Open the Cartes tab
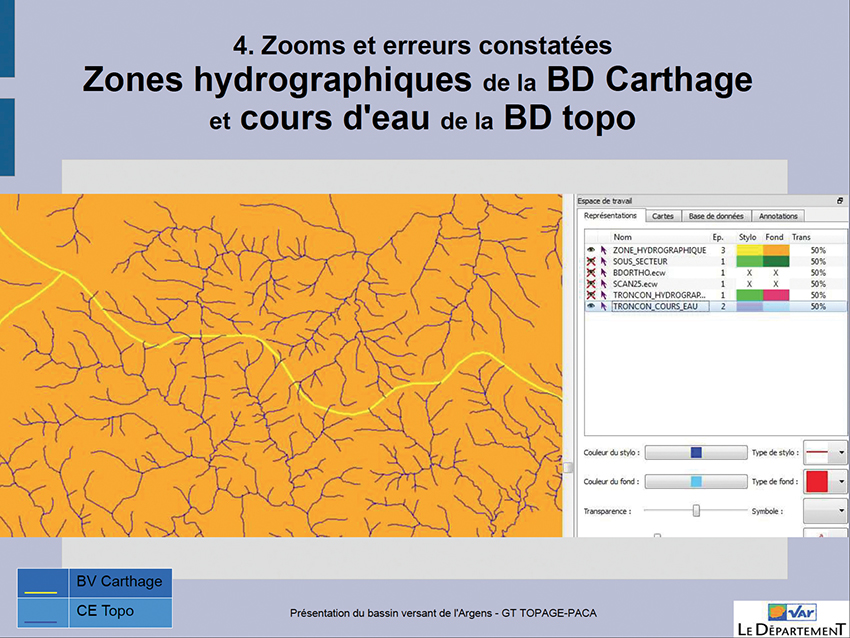The image size is (850, 638). 663,216
